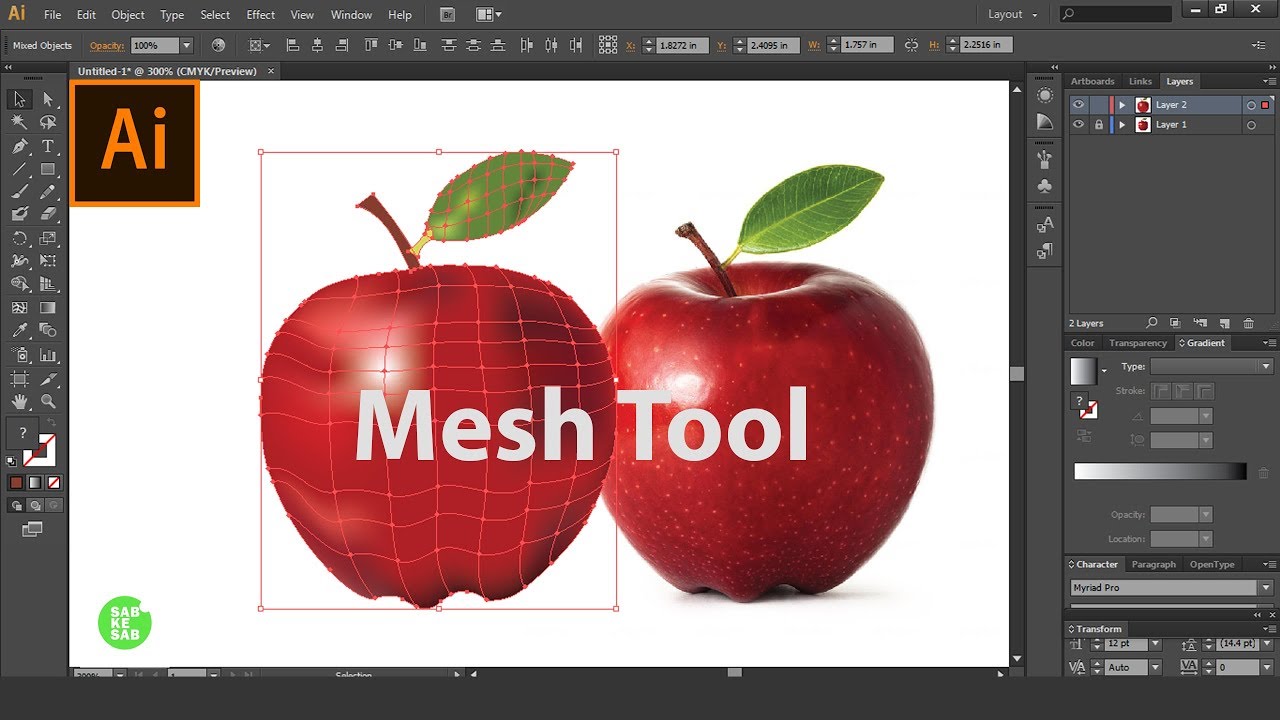
Task: Click the target circle for Layer 2
Action: click(1251, 105)
